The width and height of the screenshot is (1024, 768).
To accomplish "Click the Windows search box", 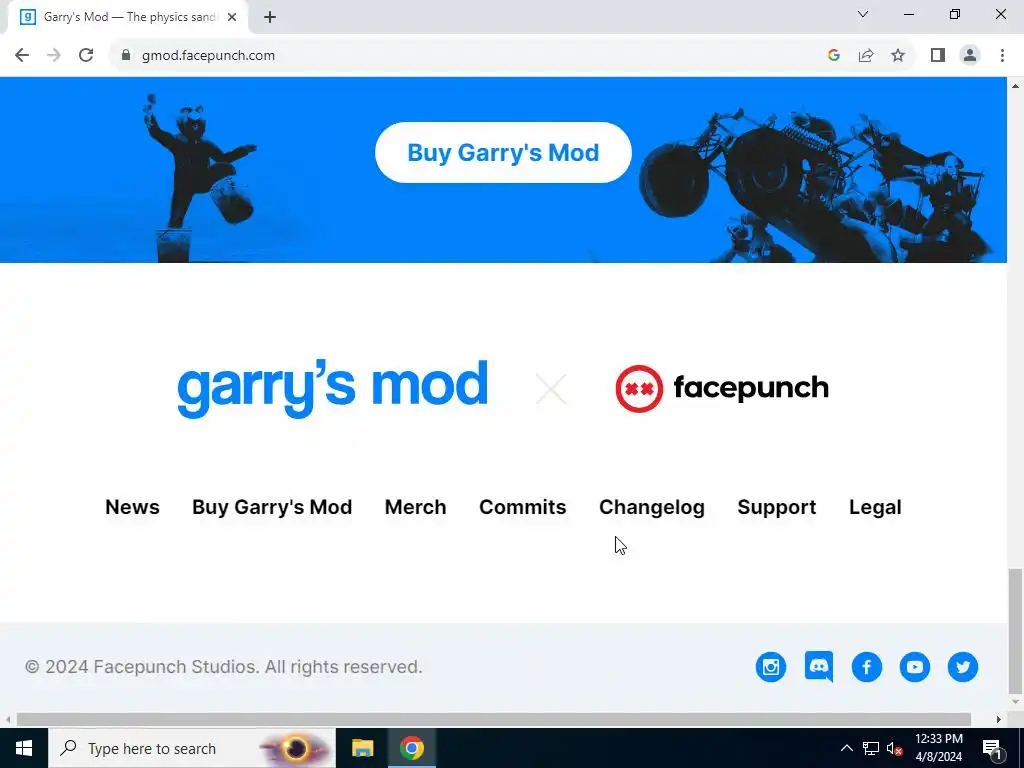I will pyautogui.click(x=191, y=748).
